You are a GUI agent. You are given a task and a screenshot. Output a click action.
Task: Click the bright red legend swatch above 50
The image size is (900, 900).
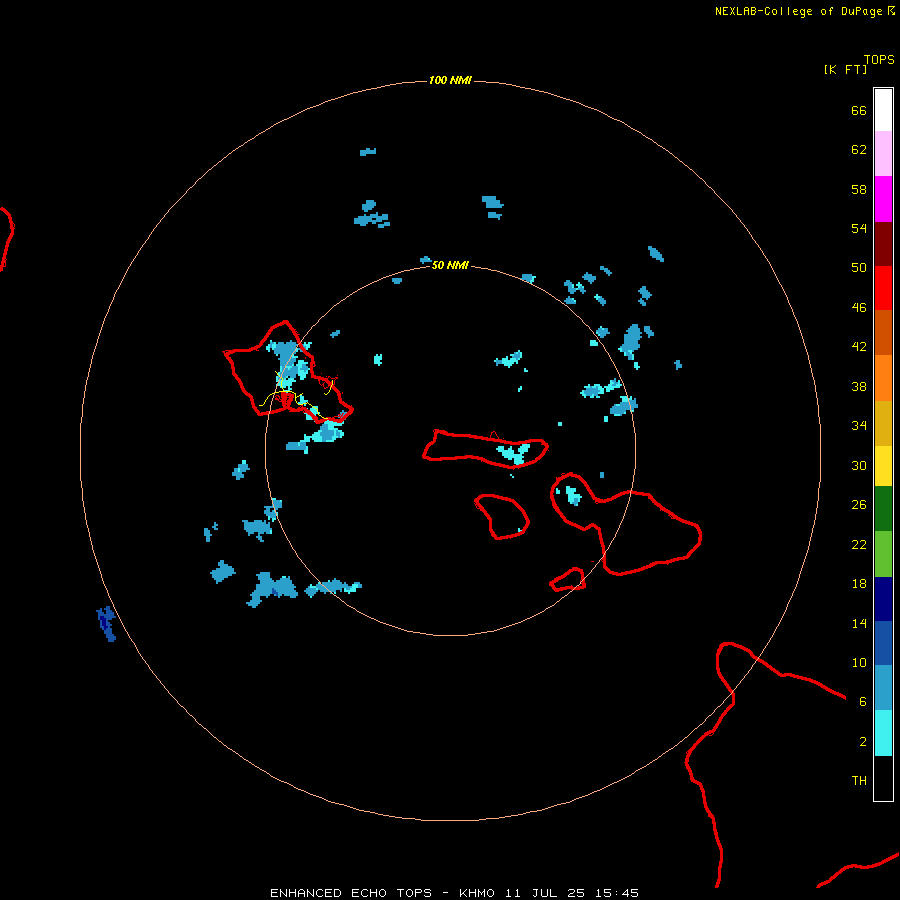click(883, 288)
